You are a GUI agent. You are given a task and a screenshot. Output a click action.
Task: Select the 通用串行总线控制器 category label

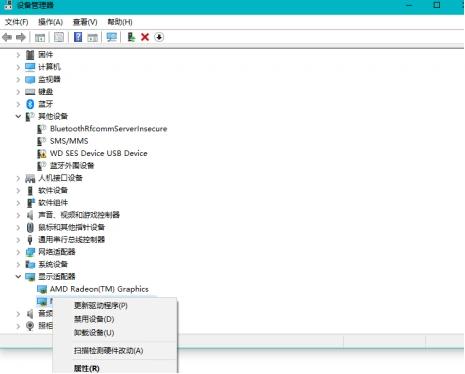71,240
